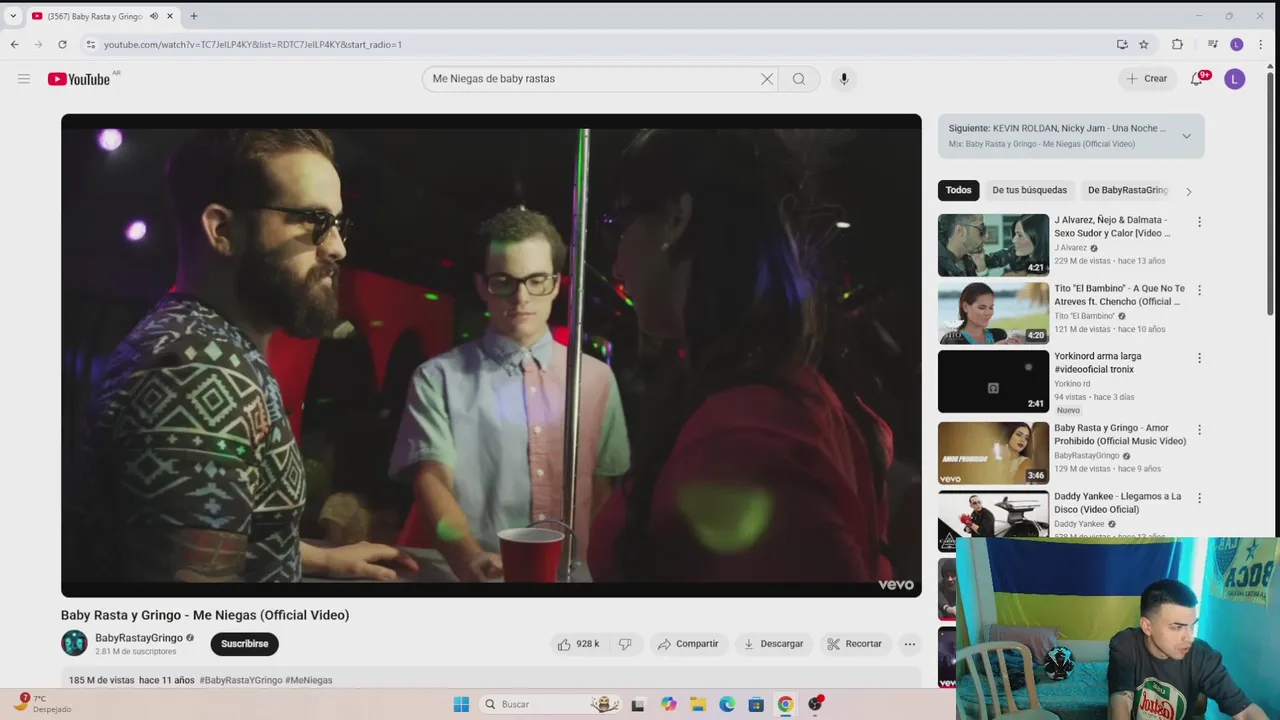Show more filter chips with right arrow
This screenshot has height=720, width=1280.
[1188, 191]
